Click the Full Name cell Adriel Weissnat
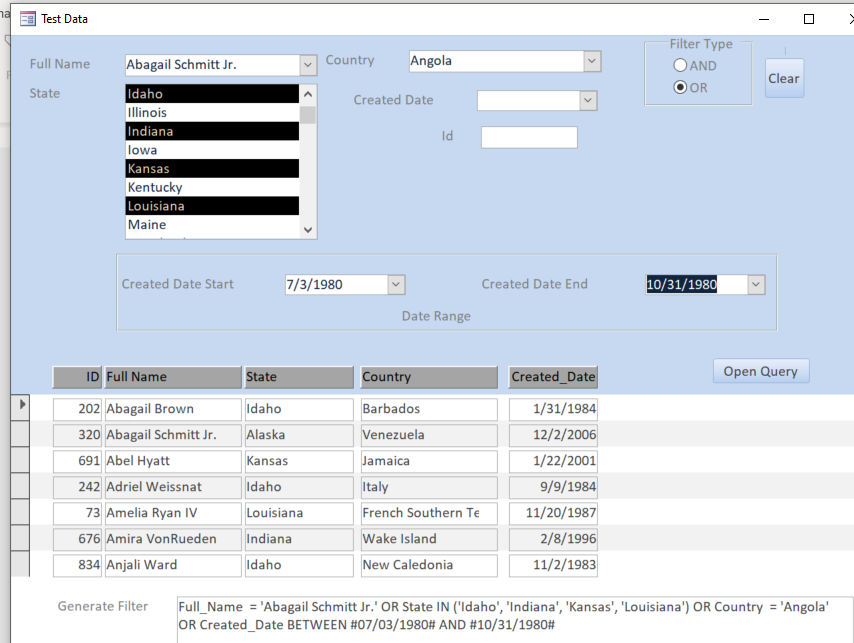 173,487
